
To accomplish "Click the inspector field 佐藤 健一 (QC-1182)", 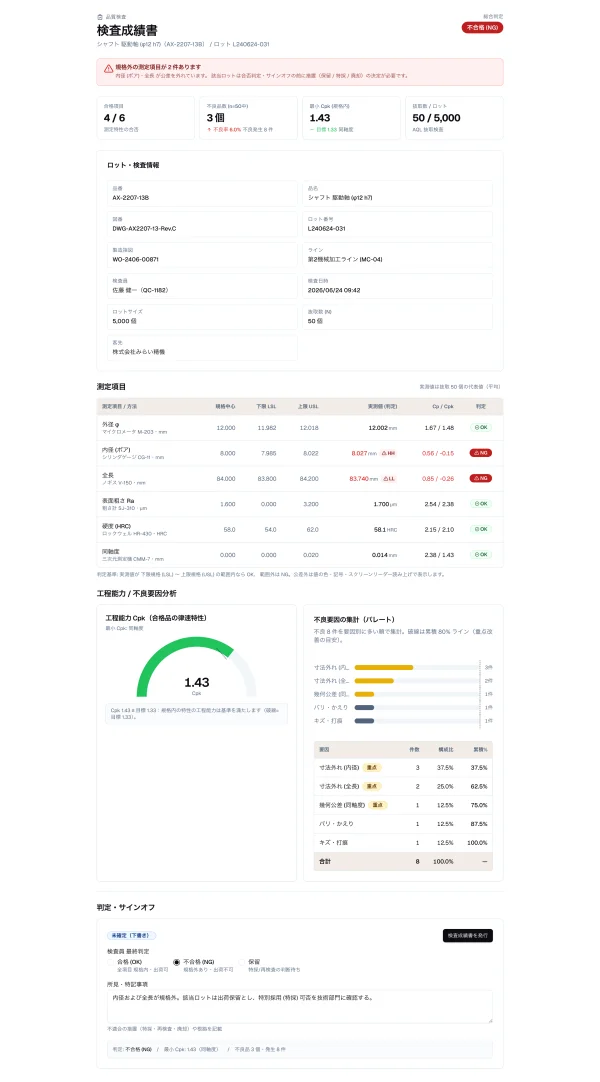I will pyautogui.click(x=201, y=286).
